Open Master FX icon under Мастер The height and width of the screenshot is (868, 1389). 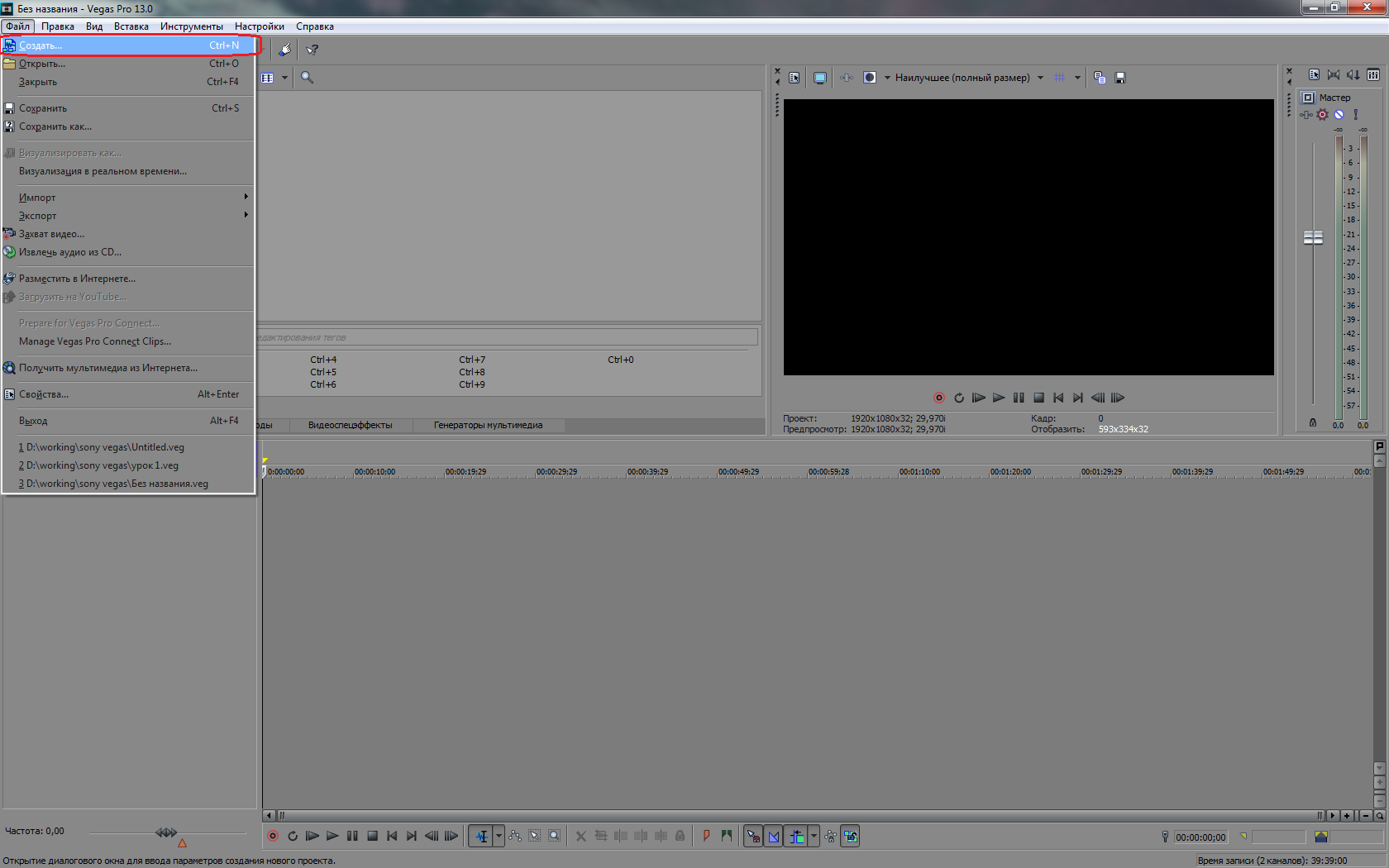pos(1305,115)
